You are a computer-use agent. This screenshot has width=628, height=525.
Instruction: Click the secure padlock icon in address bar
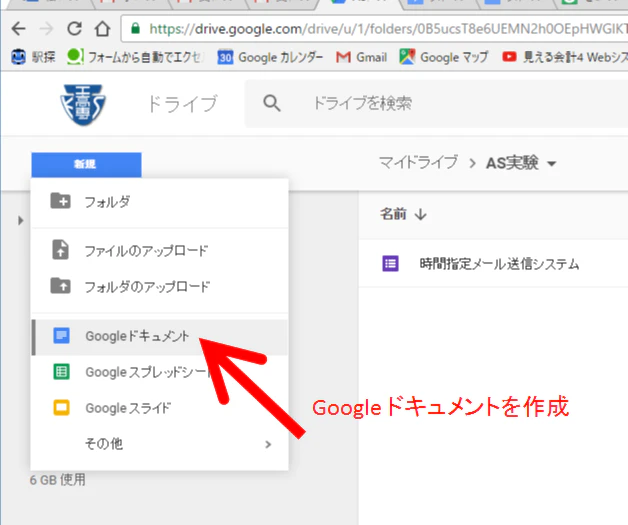pyautogui.click(x=135, y=28)
